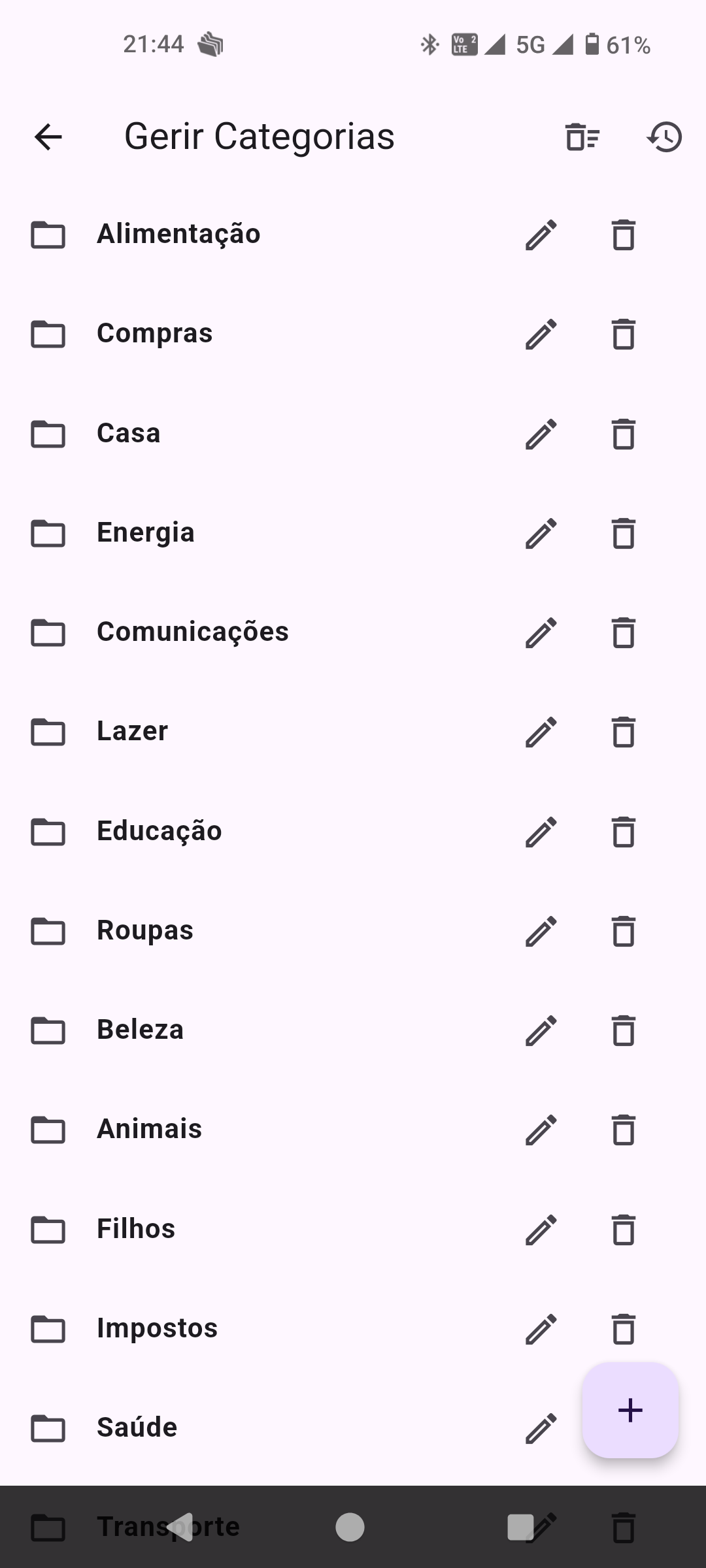Edit the Alimentação category
Image resolution: width=706 pixels, height=1568 pixels.
[541, 235]
